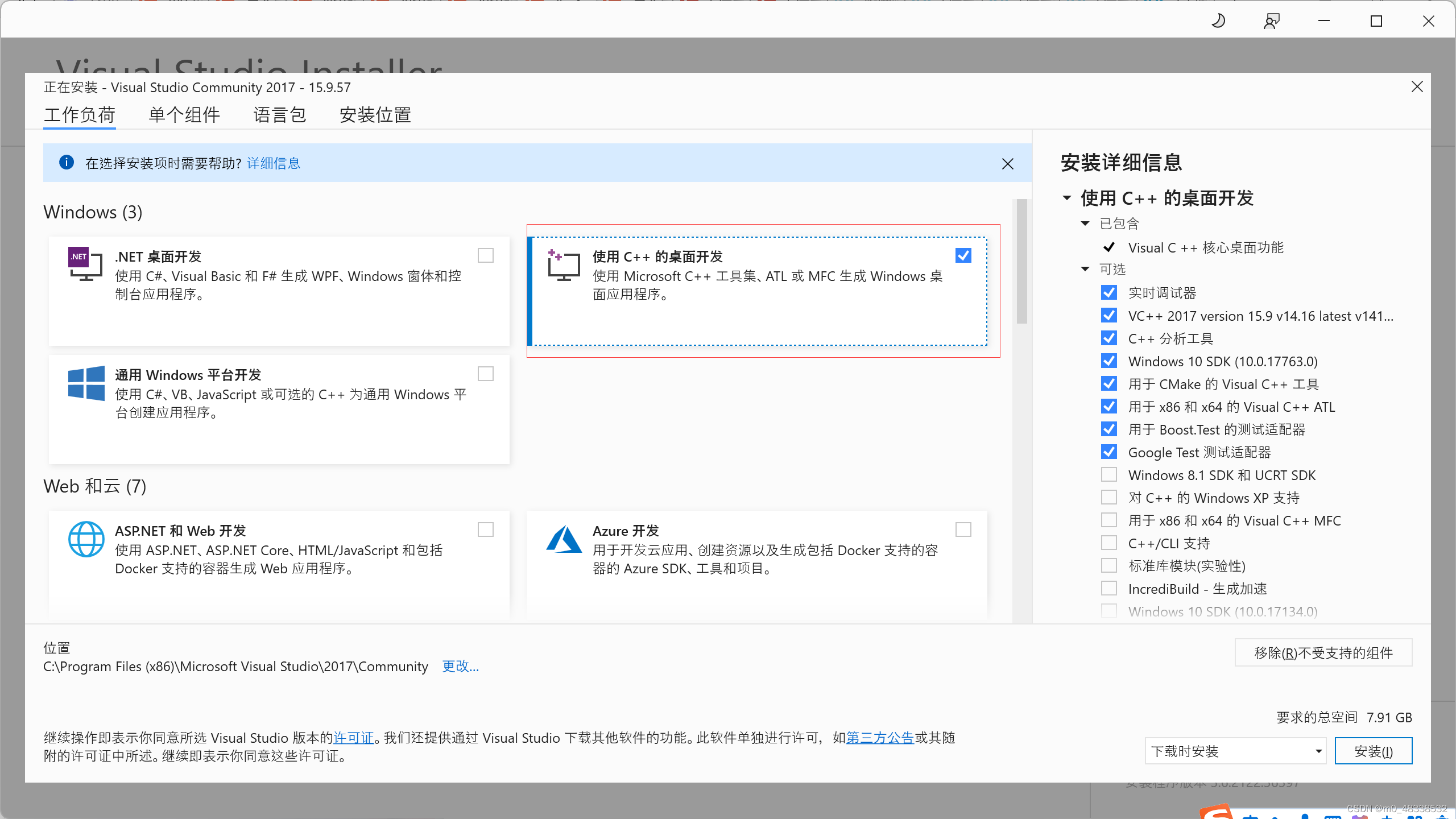This screenshot has width=1456, height=819.
Task: Check 标准库模块(实验性) component
Action: click(1109, 565)
